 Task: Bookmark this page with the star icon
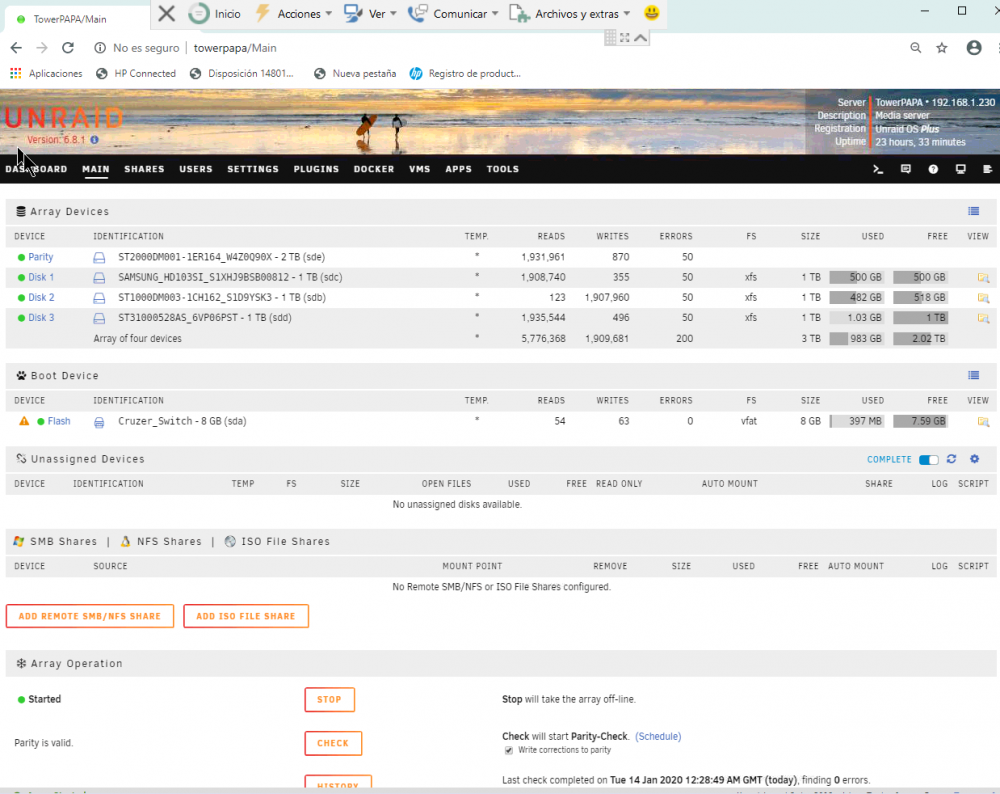pos(942,48)
